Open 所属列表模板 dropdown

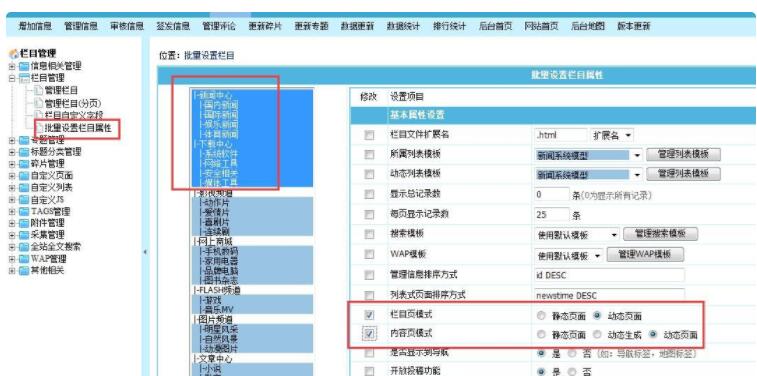[589, 155]
